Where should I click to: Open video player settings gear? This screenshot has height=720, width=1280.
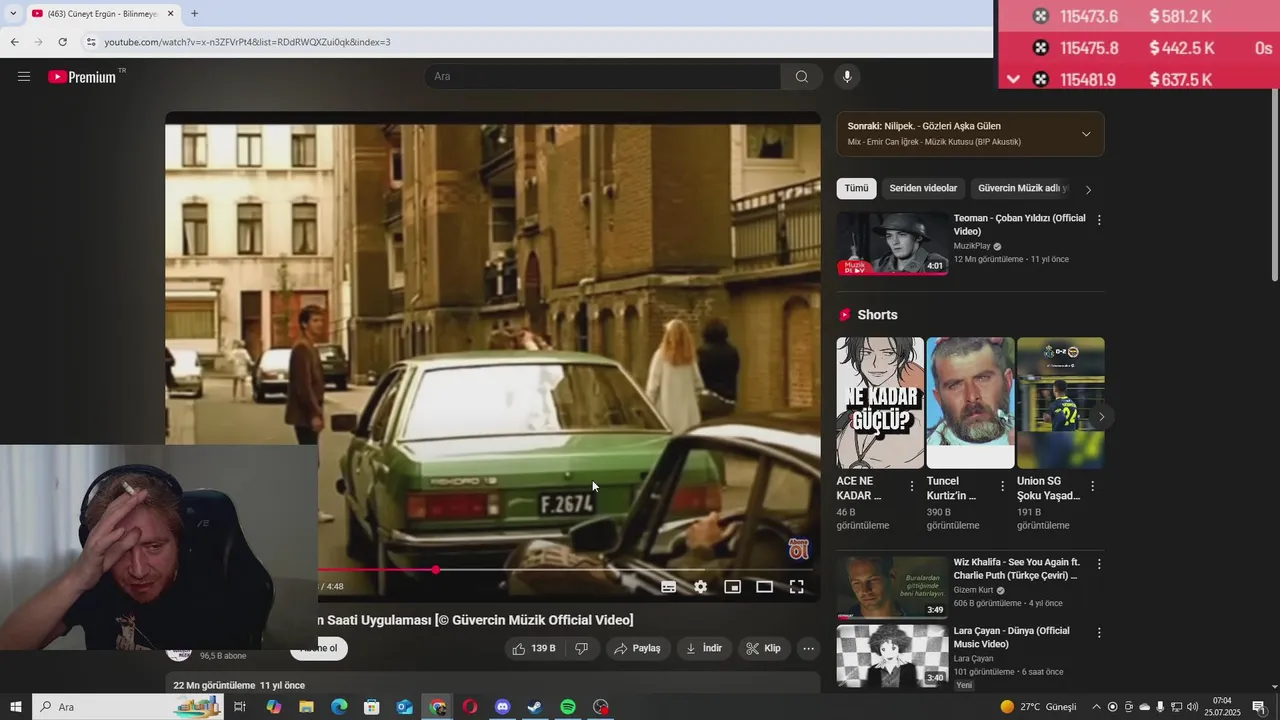701,587
